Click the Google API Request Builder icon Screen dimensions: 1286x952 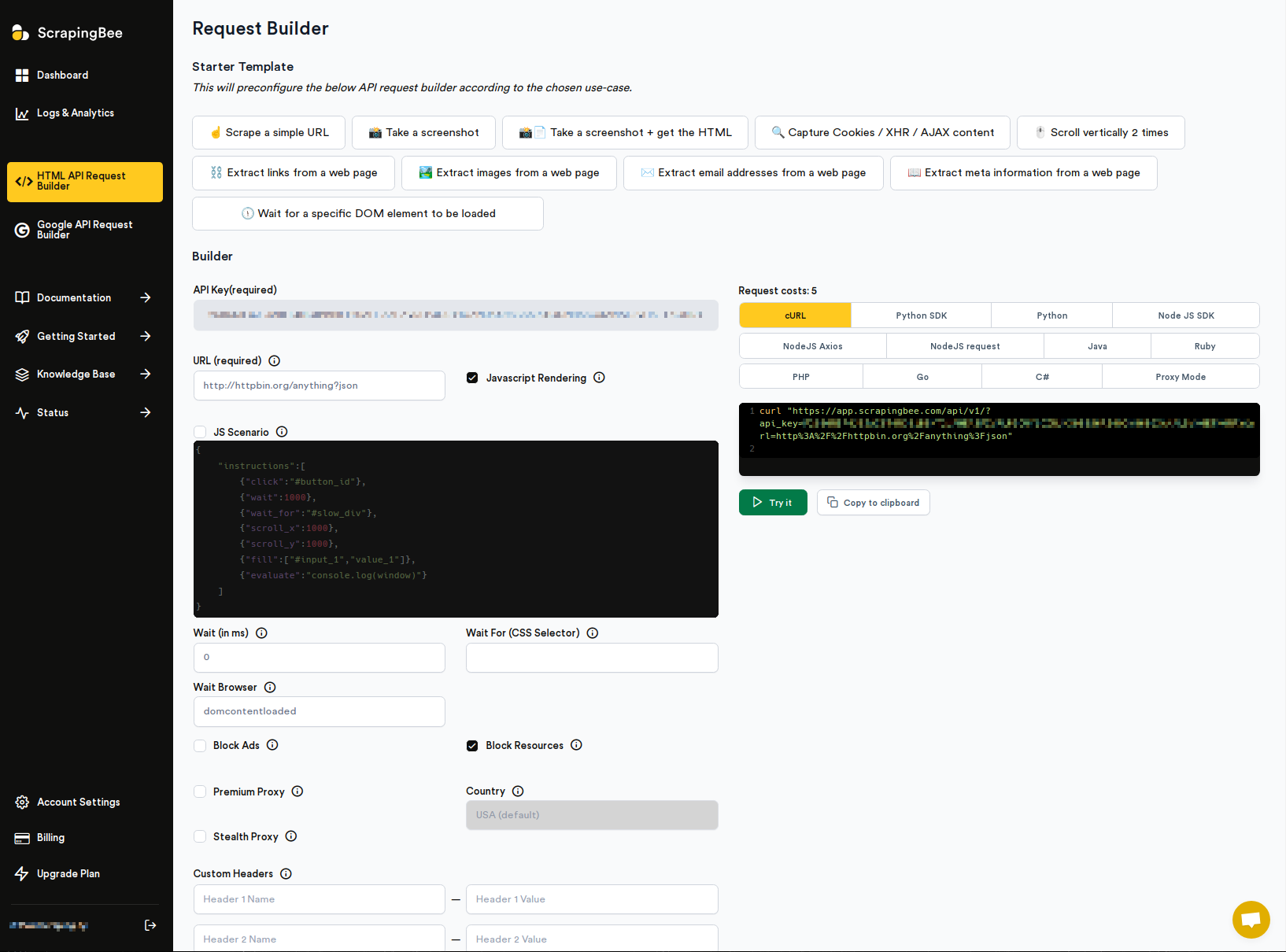pos(22,230)
